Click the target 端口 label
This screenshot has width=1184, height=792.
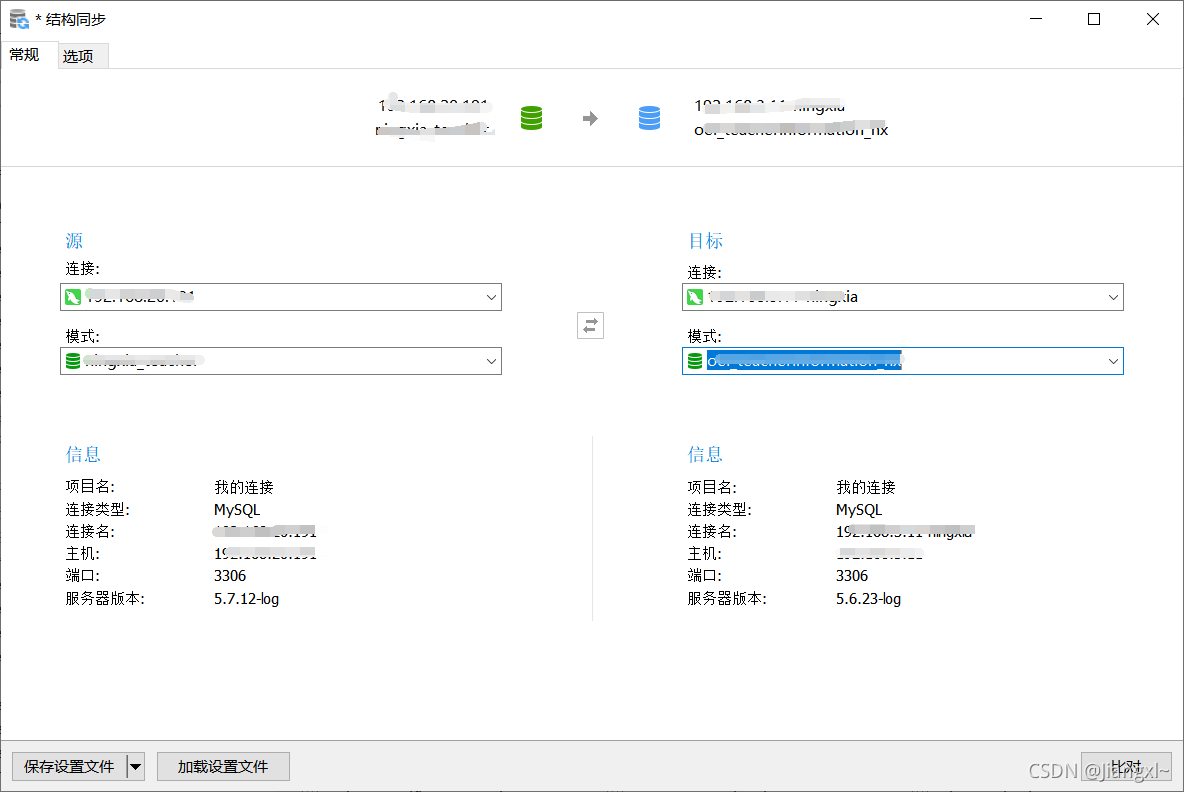[x=705, y=576]
